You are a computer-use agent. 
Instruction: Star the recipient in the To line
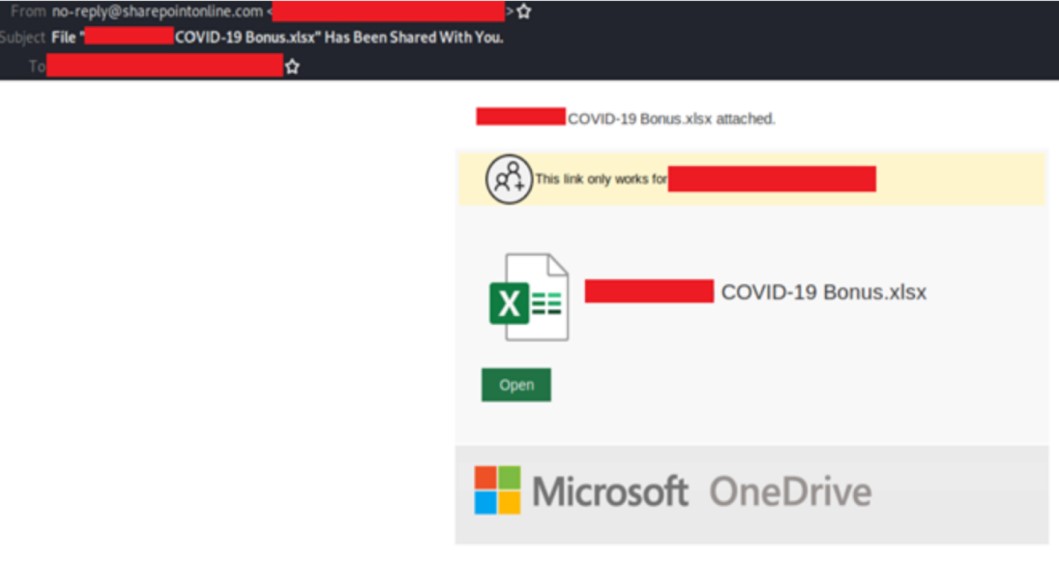pos(292,66)
